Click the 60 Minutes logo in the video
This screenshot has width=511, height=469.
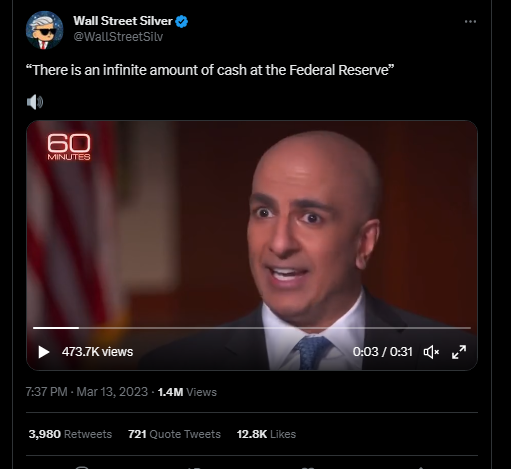coord(69,147)
